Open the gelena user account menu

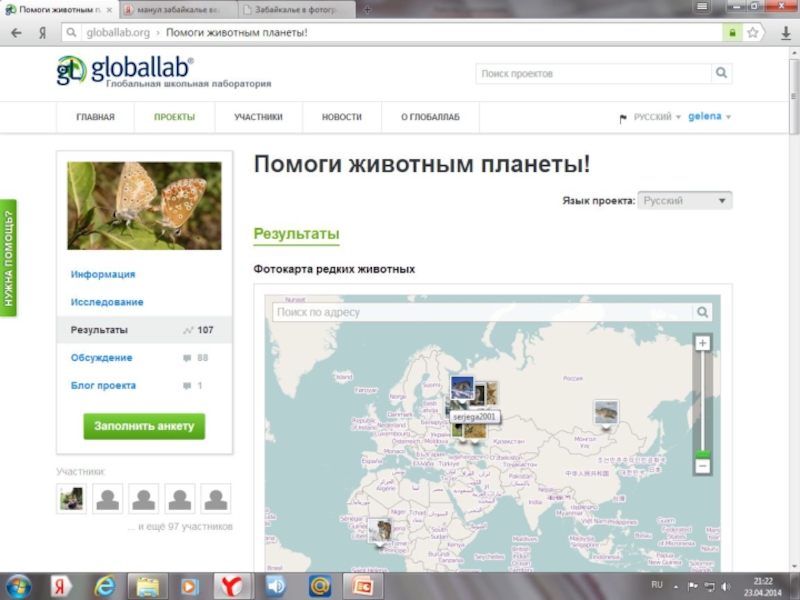pos(709,117)
